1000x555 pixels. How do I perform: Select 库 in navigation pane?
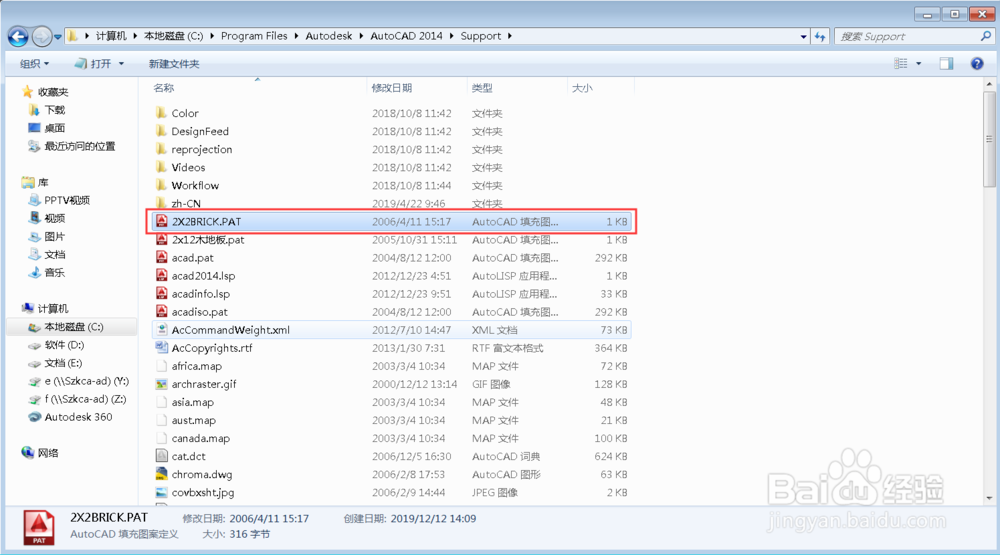point(43,182)
